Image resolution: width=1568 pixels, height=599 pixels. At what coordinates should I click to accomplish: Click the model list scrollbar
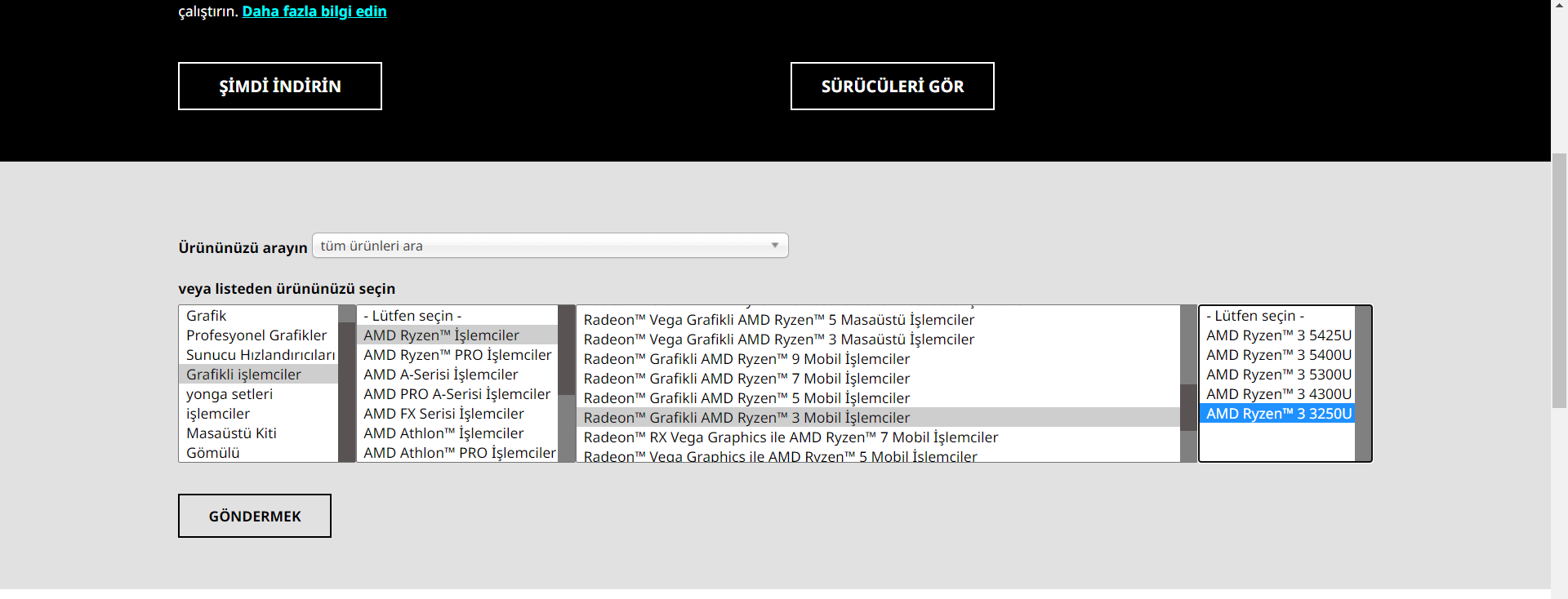pos(1363,384)
